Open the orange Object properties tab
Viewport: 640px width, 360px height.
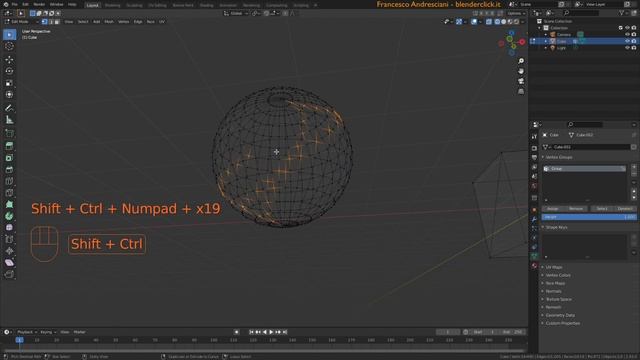pos(534,209)
